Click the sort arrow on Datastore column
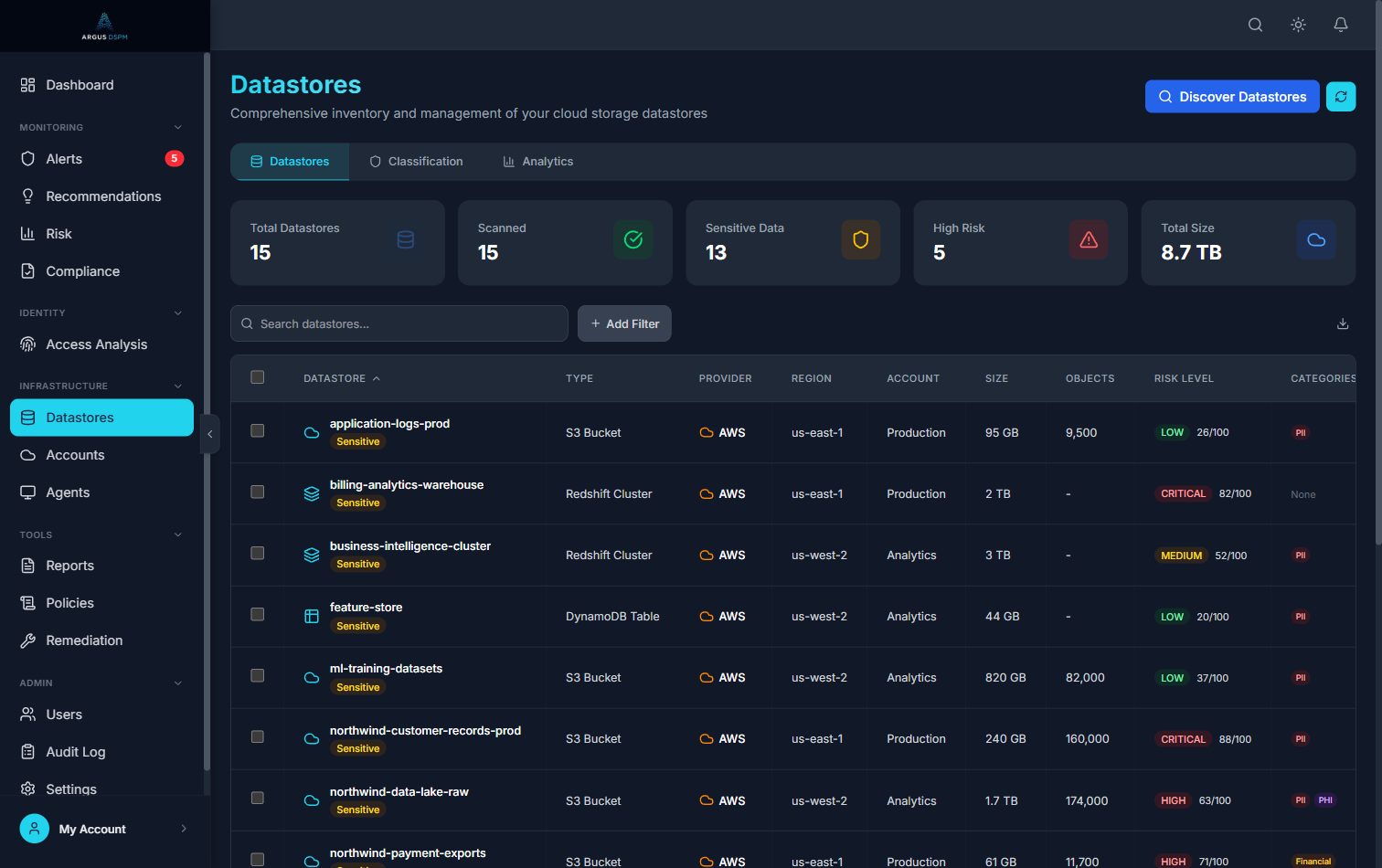The height and width of the screenshot is (868, 1382). (x=377, y=378)
